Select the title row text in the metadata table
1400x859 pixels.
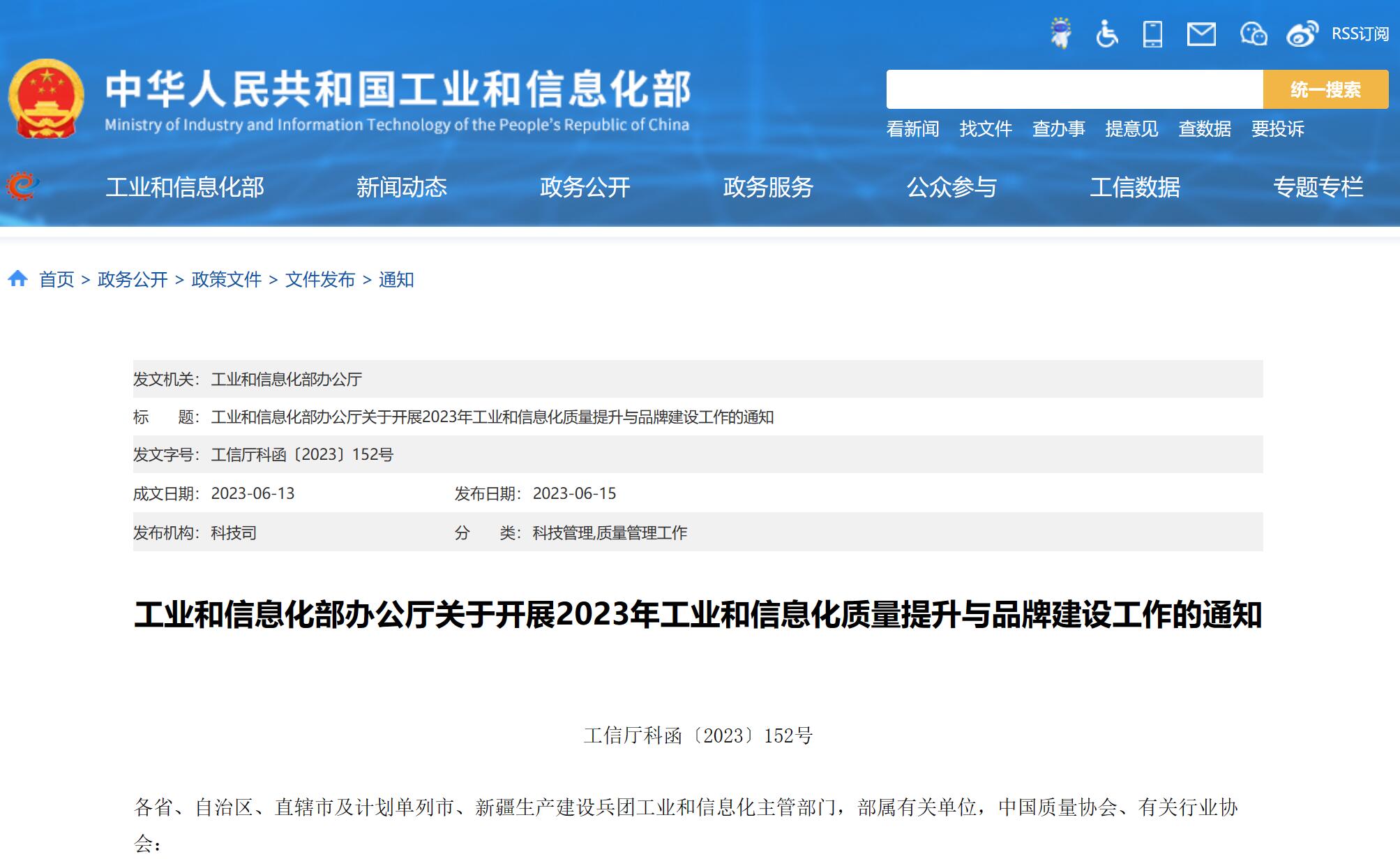[x=492, y=417]
